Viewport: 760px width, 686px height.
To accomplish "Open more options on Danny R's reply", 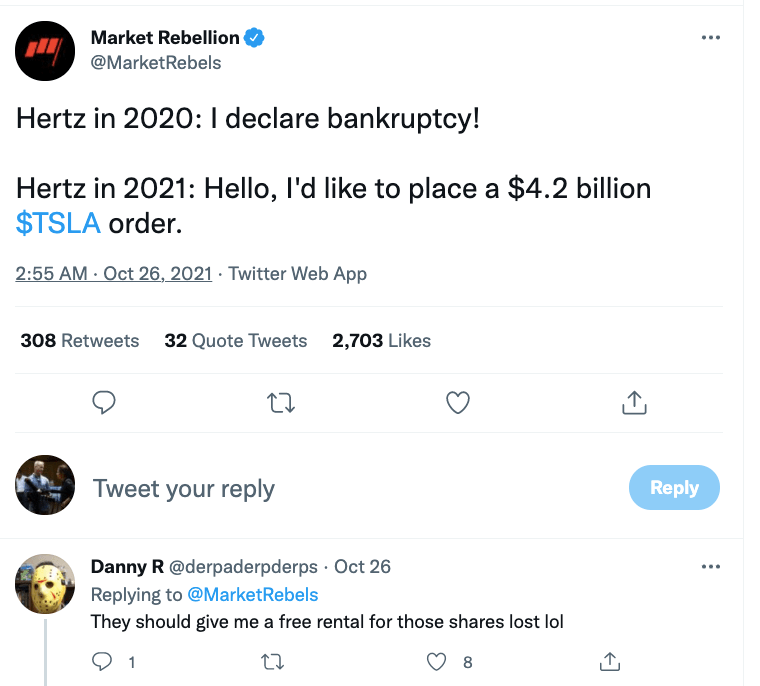I will tap(711, 567).
